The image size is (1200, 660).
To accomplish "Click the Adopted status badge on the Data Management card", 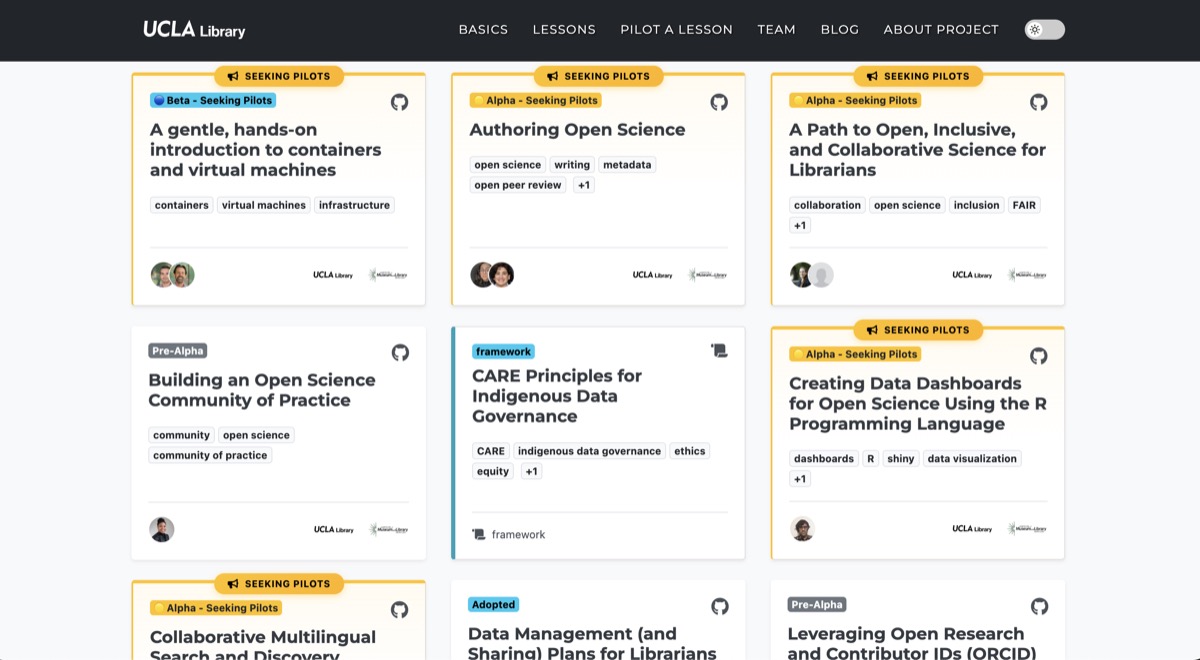I will [x=493, y=604].
